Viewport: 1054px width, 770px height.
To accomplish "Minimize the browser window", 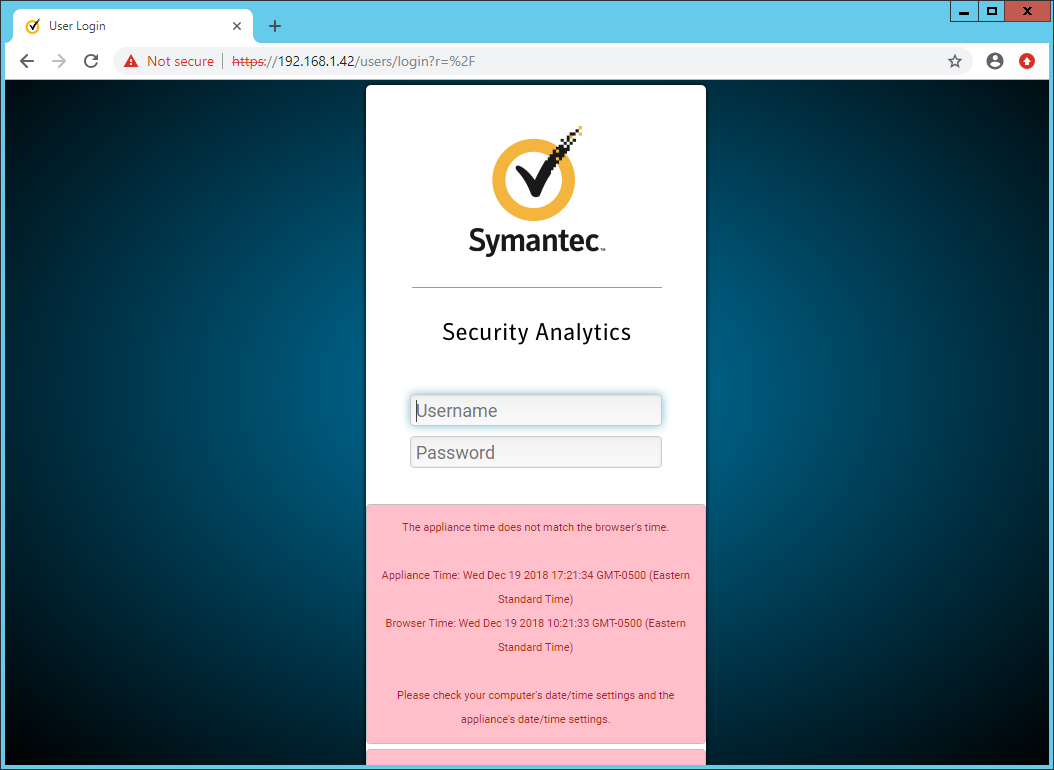I will (964, 12).
